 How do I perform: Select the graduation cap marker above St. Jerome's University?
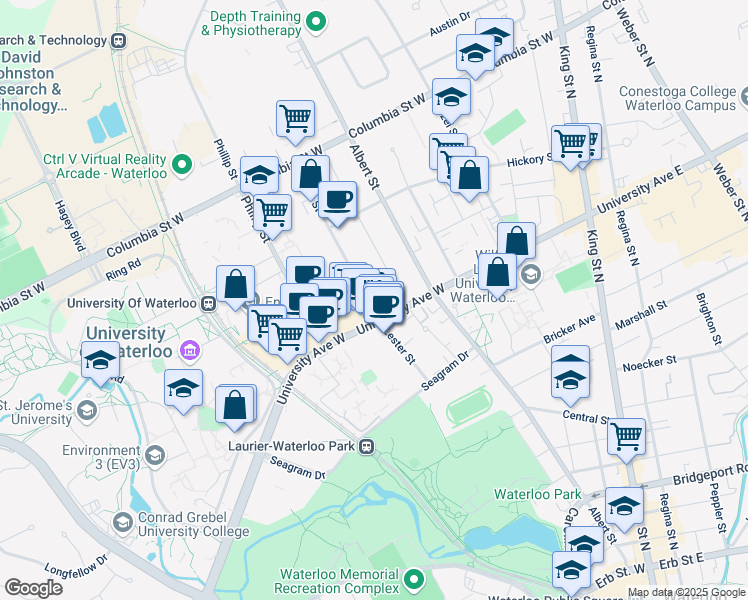100,362
